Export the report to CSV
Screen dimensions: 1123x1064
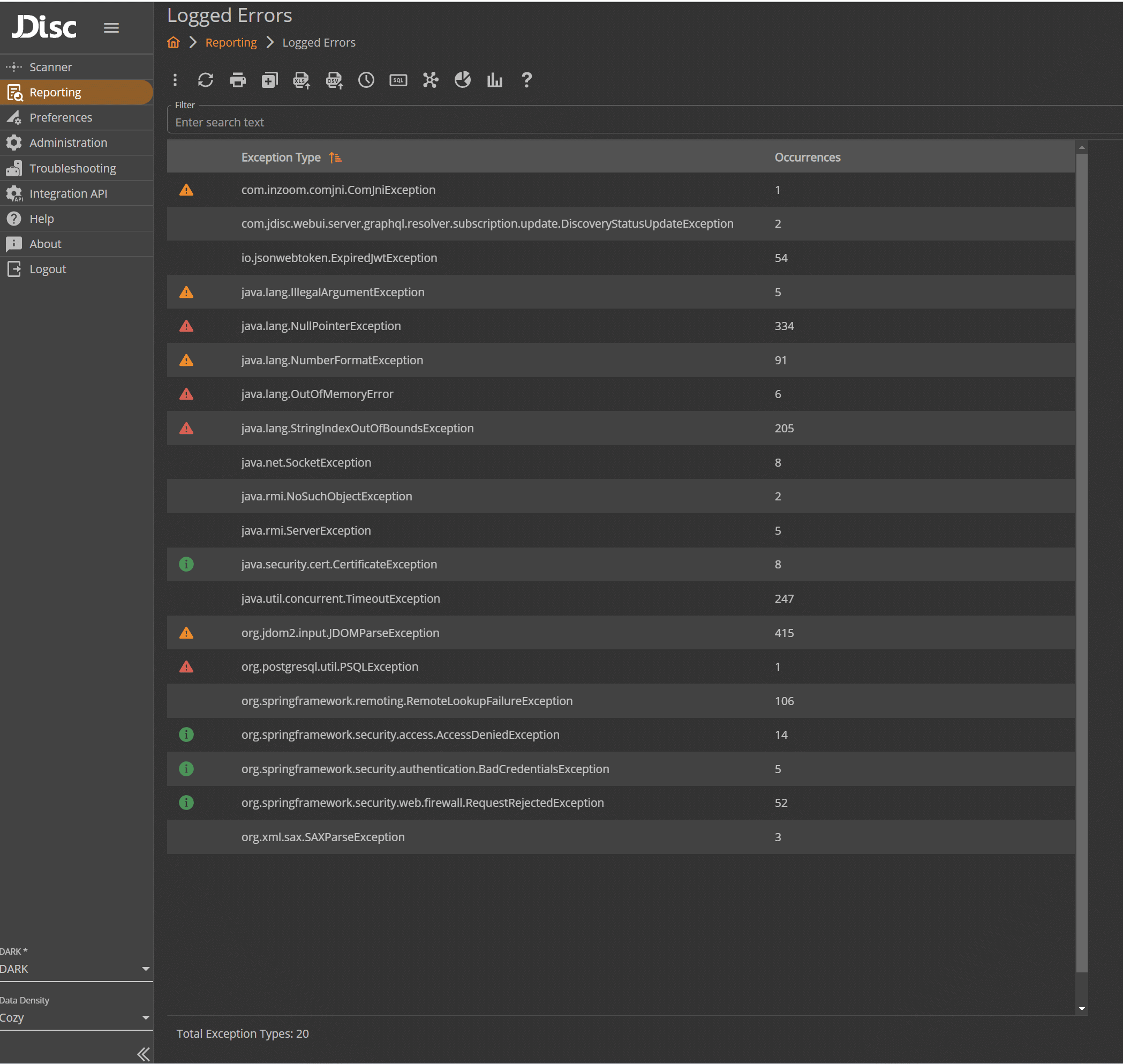[334, 80]
